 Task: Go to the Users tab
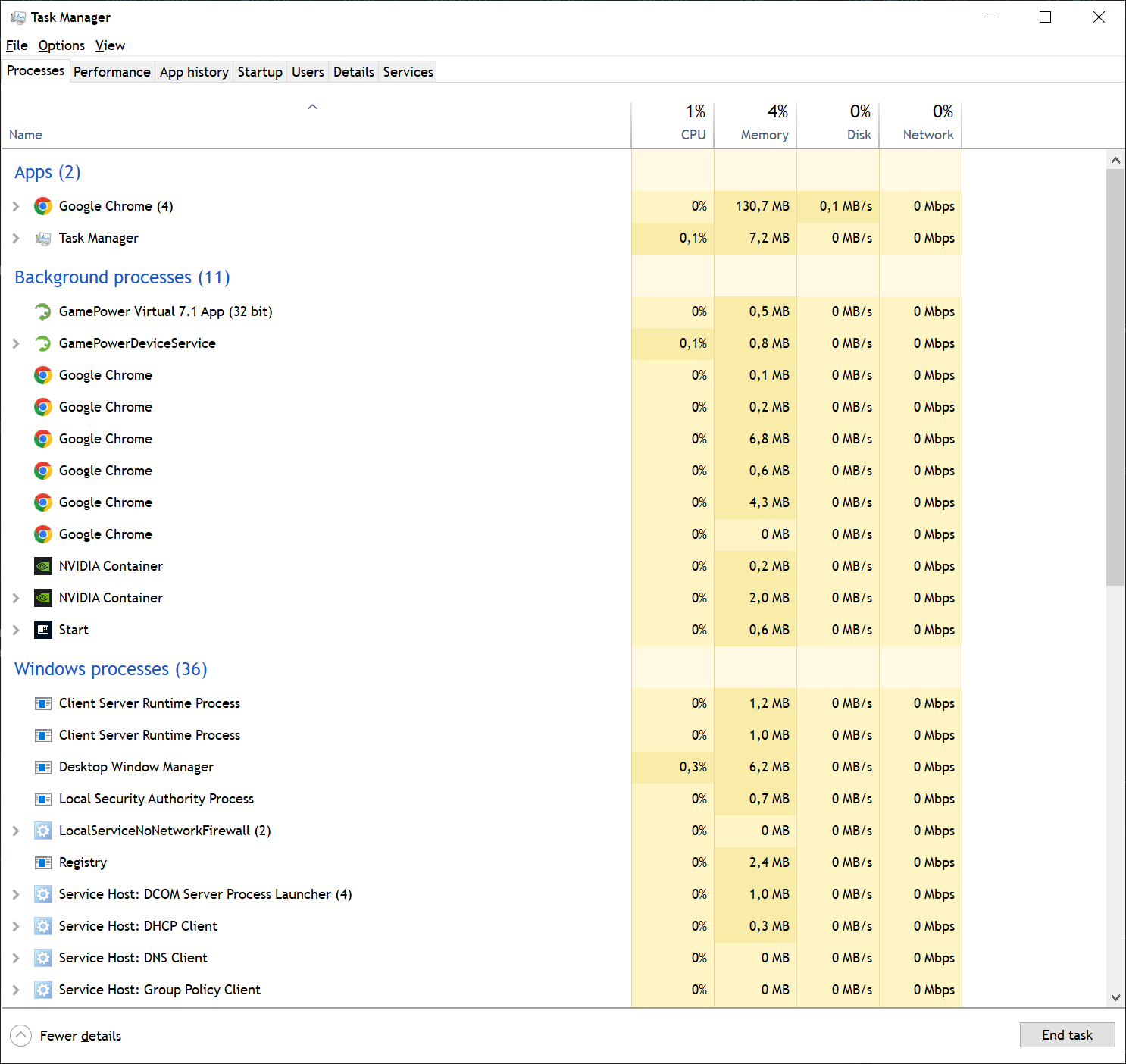tap(308, 72)
